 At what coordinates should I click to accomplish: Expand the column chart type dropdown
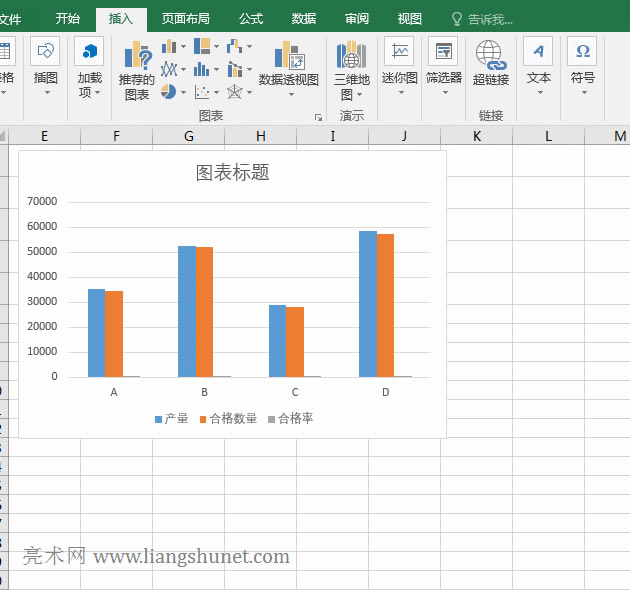(x=174, y=47)
